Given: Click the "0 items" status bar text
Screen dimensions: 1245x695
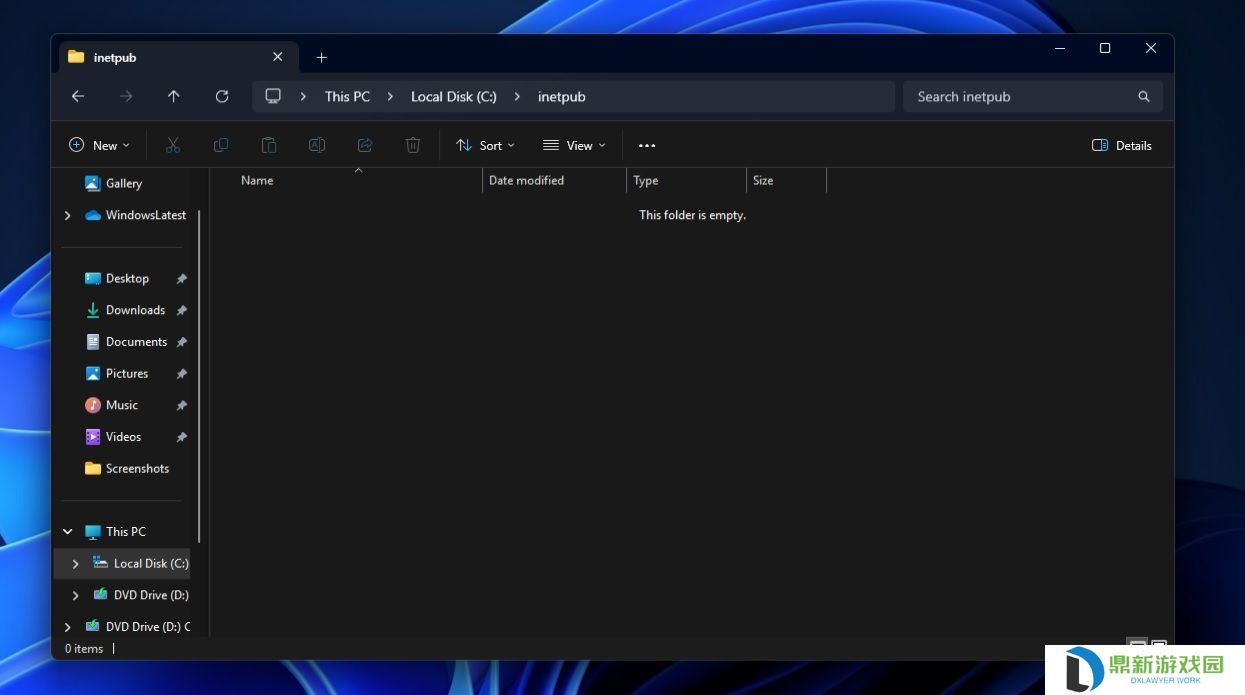Looking at the screenshot, I should coord(84,649).
